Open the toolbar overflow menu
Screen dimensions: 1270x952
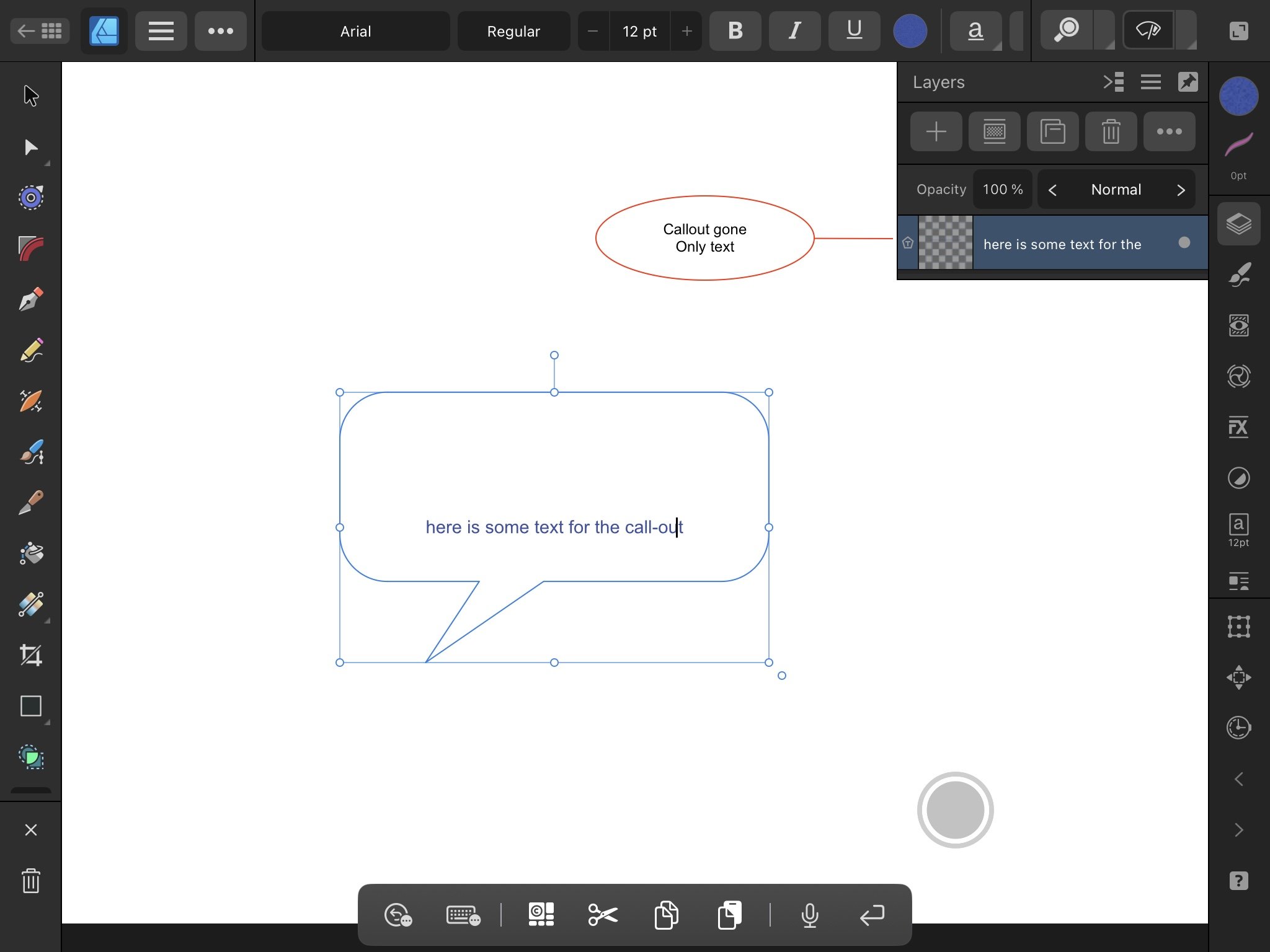pos(221,31)
